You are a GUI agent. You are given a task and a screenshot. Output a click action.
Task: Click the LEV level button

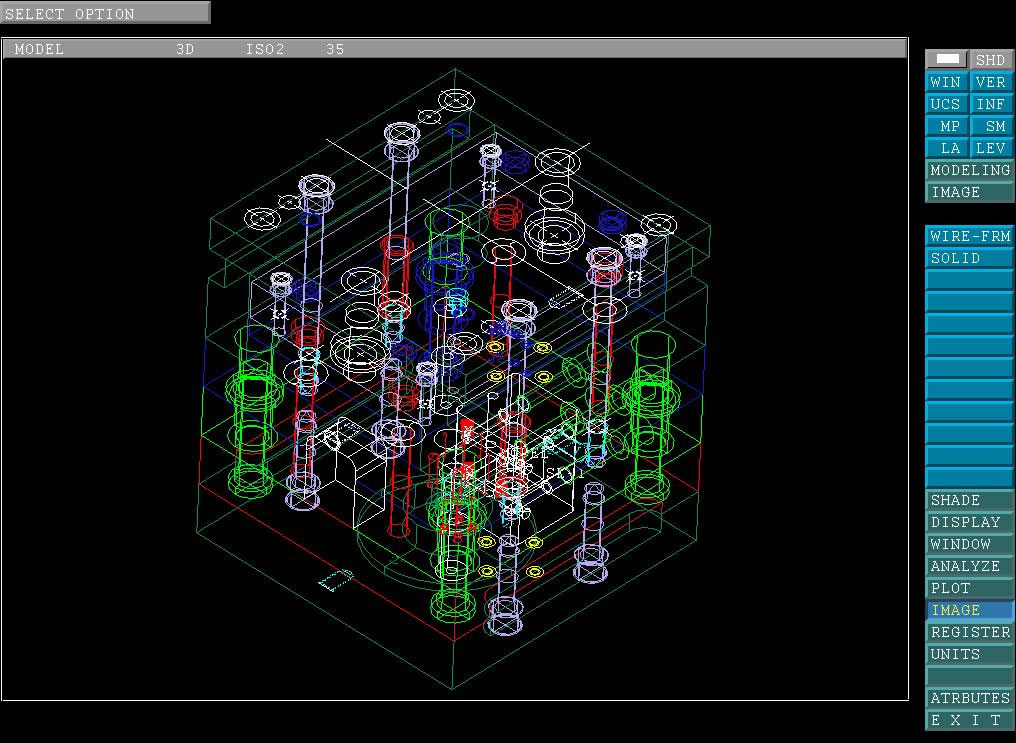[x=991, y=148]
